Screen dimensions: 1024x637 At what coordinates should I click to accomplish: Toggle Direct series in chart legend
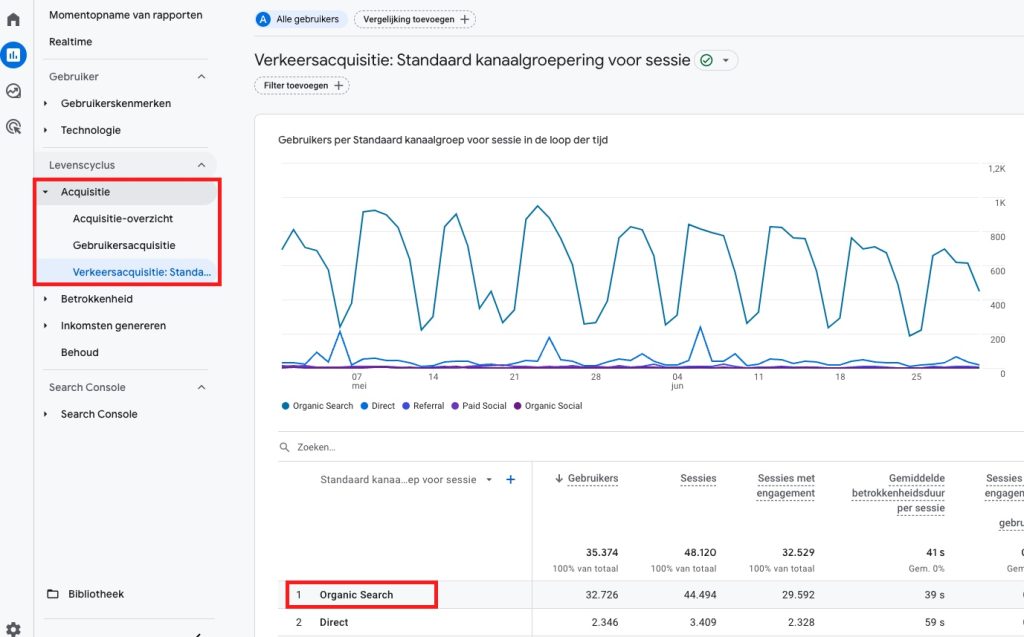pyautogui.click(x=377, y=406)
